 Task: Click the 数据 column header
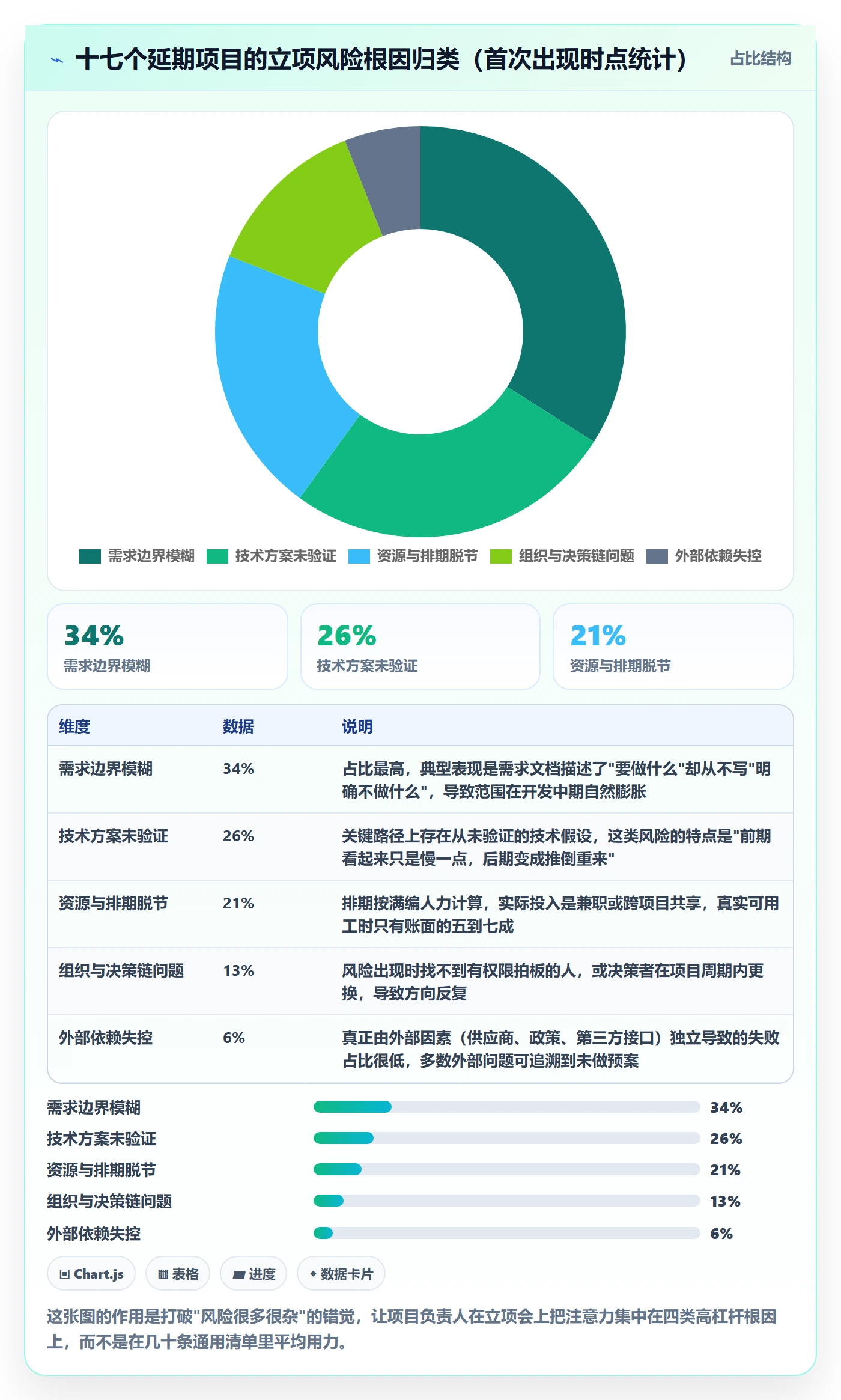point(238,726)
